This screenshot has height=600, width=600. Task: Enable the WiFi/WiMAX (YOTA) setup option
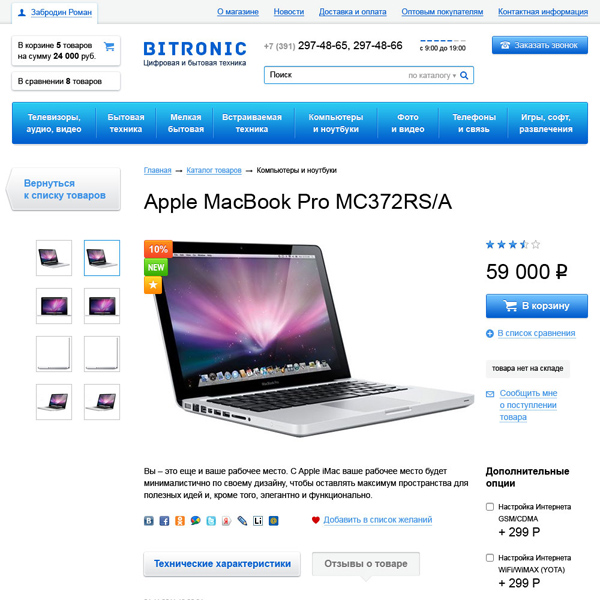pos(490,558)
